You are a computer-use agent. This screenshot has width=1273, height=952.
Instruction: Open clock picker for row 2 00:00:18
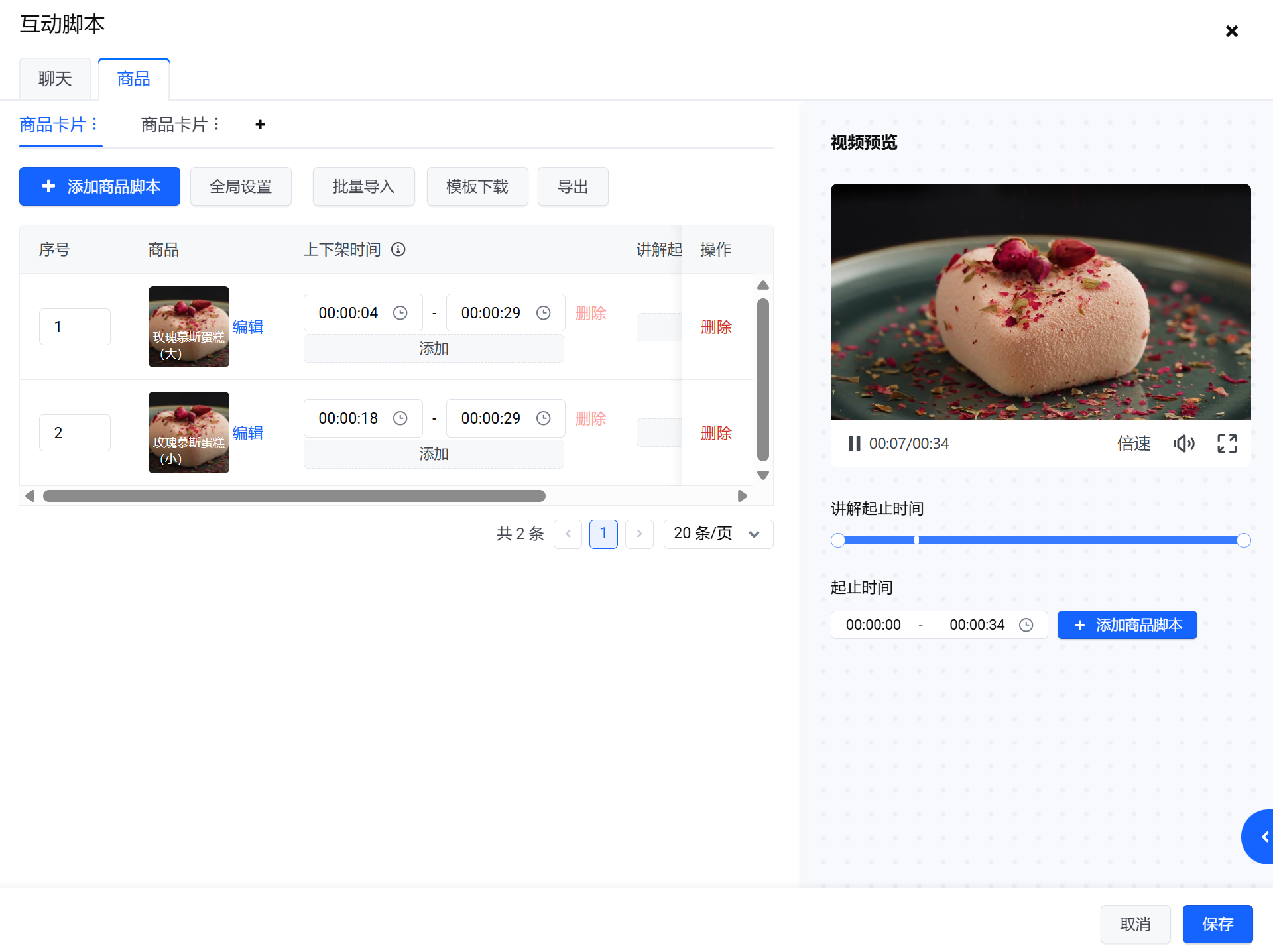400,418
